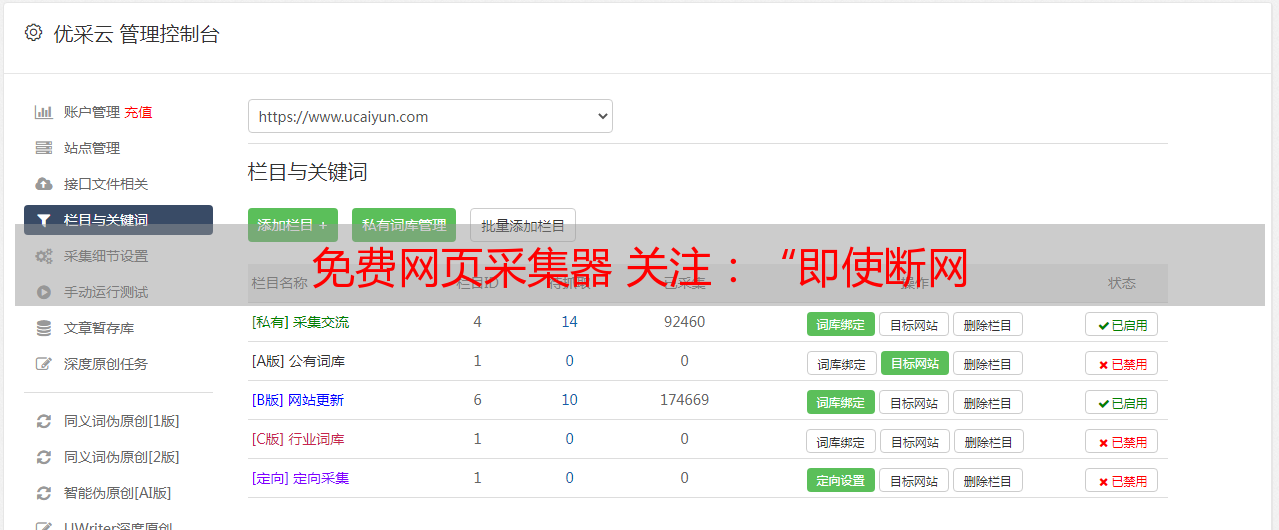
Task: Open 接口文件相关 via its cloud upload icon
Action: click(43, 184)
